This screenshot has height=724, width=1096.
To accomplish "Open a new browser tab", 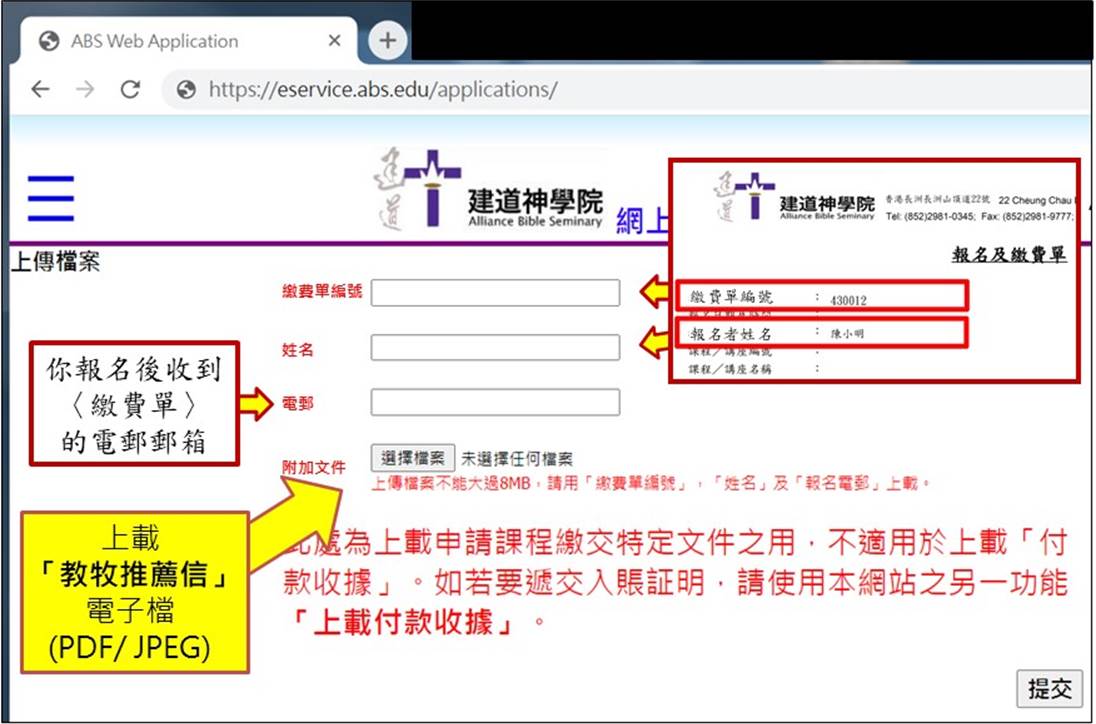I will point(387,41).
